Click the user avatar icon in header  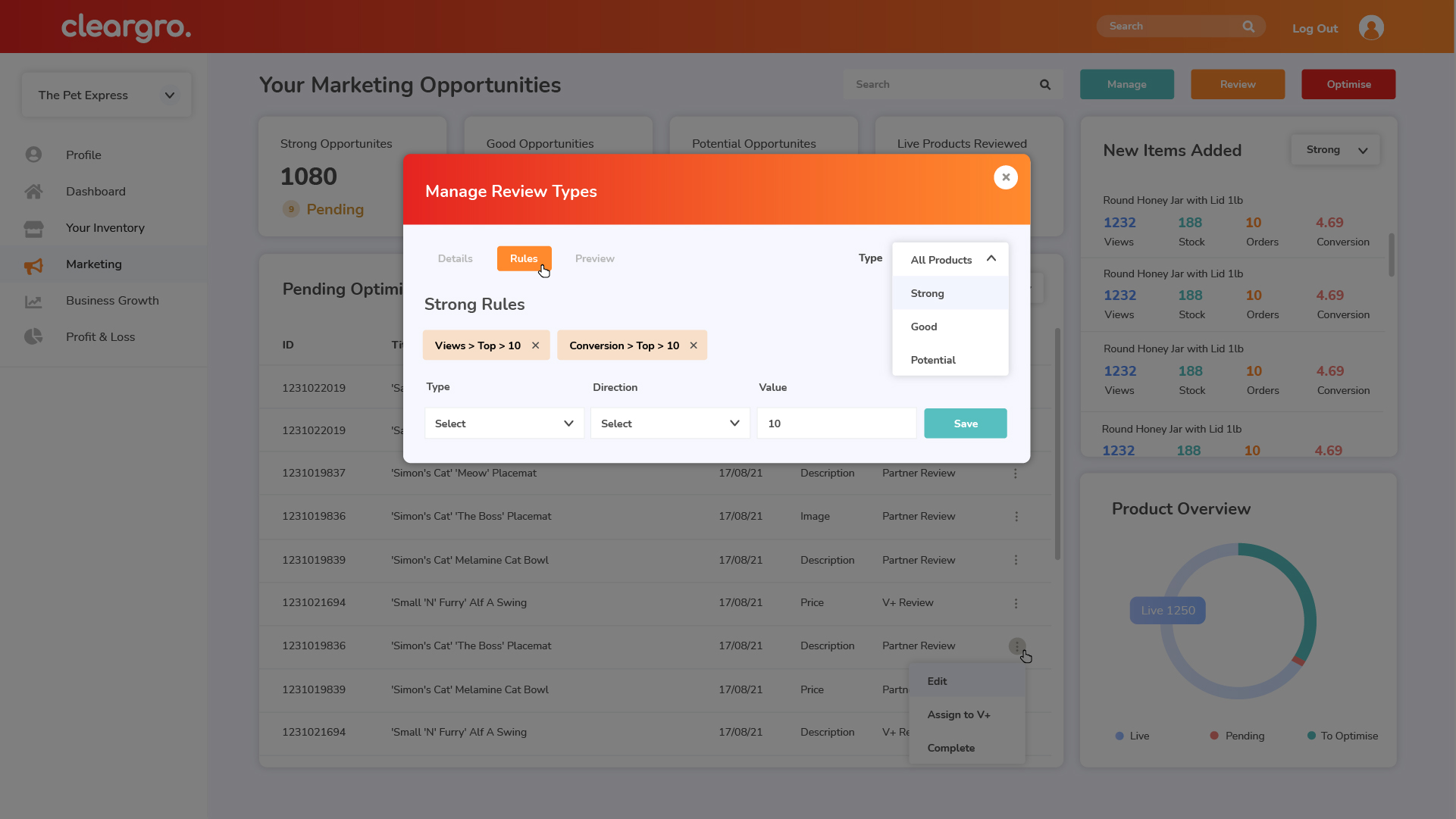pos(1370,28)
